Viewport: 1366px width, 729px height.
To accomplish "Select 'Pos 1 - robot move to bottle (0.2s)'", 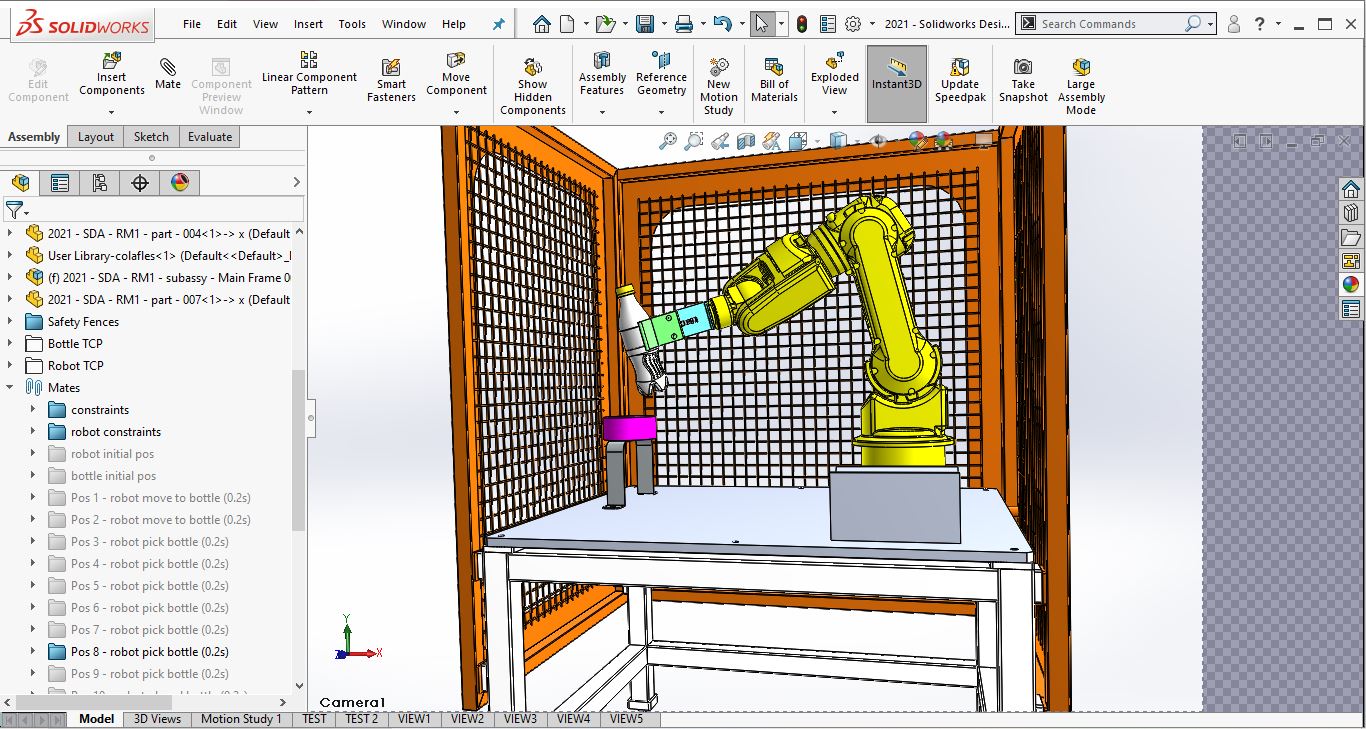I will point(160,498).
